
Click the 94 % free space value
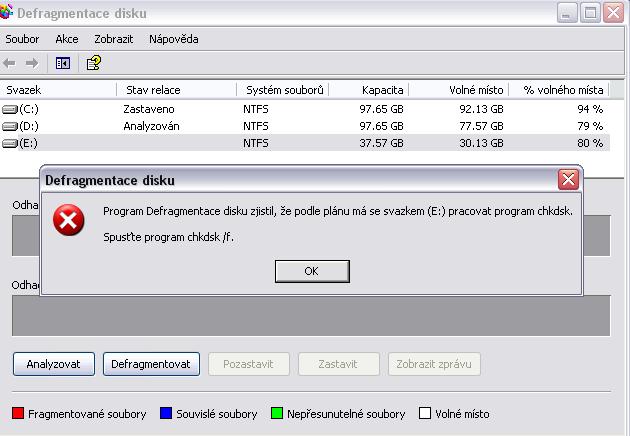point(590,109)
